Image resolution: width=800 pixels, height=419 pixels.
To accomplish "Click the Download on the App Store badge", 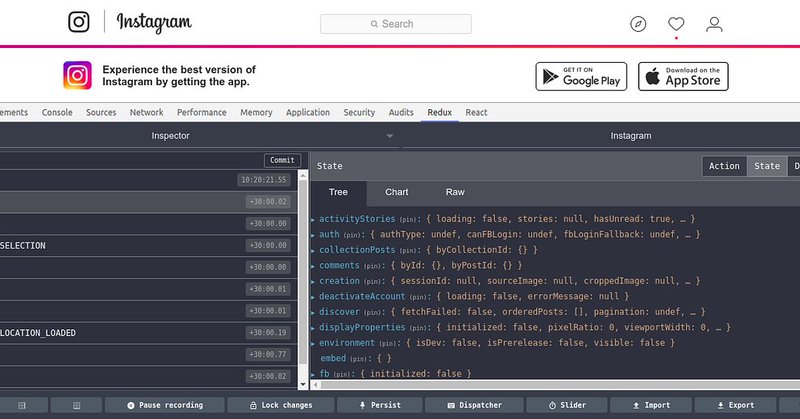I will [683, 77].
